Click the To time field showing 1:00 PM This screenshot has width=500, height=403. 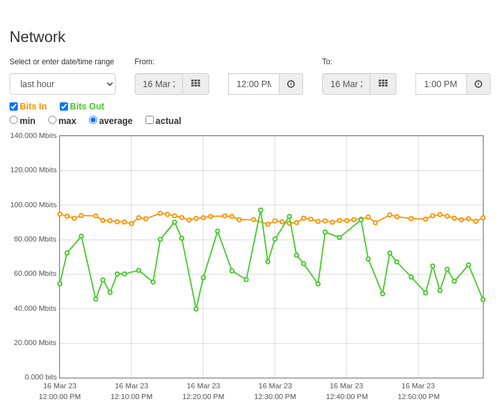(x=441, y=84)
